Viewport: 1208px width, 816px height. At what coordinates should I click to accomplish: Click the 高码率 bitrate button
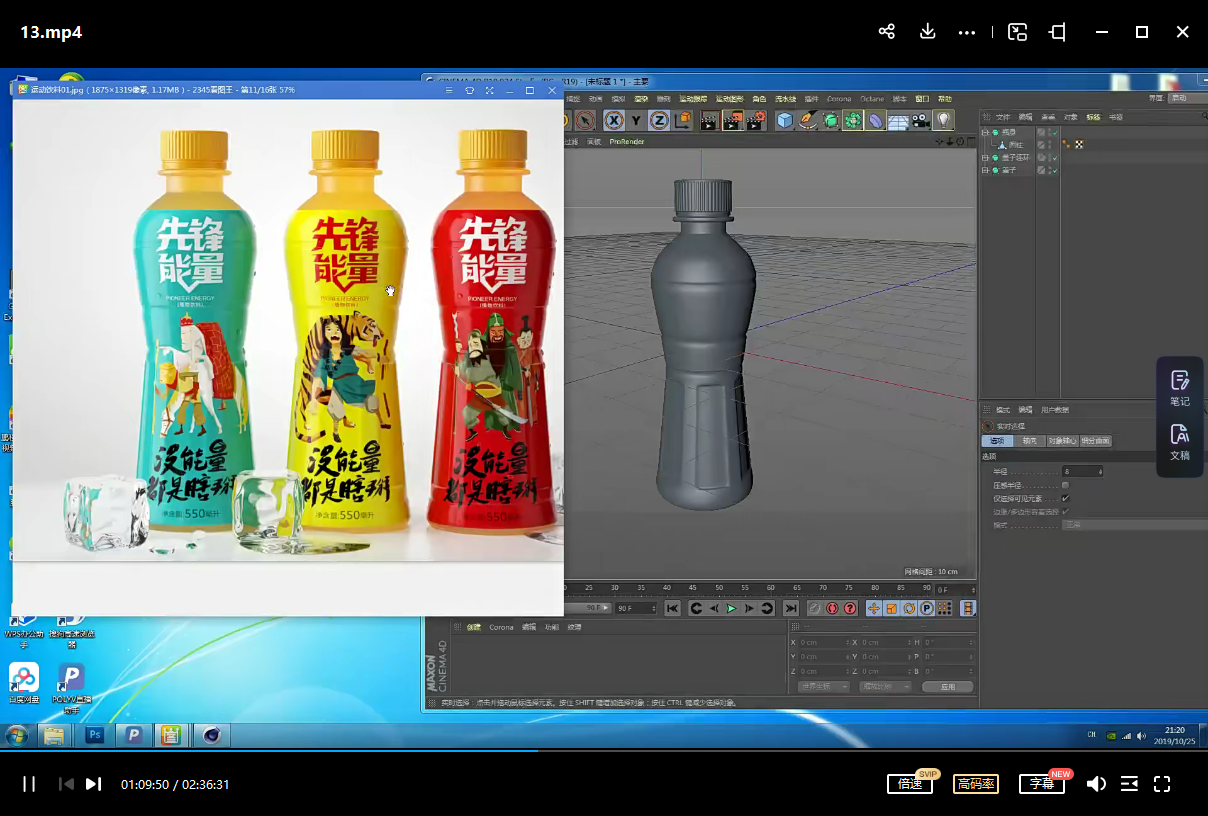[x=976, y=784]
